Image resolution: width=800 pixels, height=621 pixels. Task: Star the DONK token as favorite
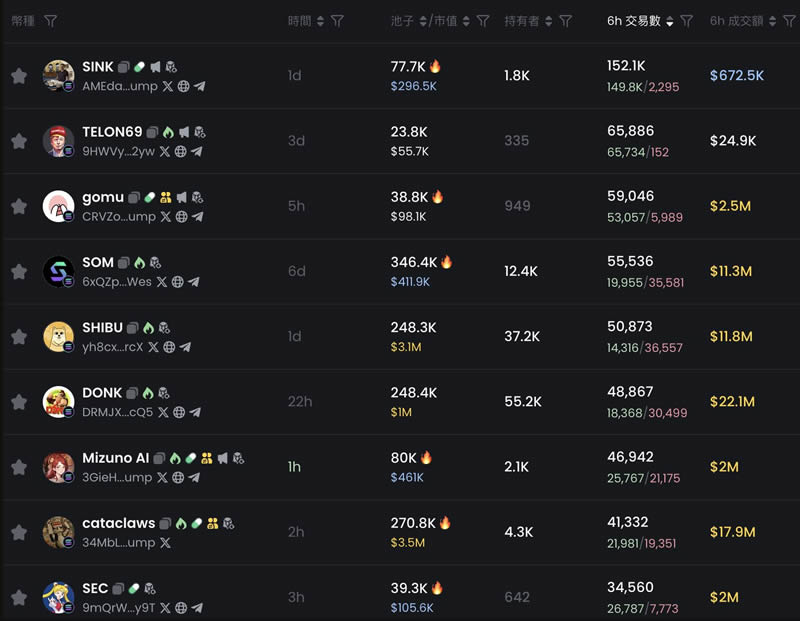(x=19, y=402)
